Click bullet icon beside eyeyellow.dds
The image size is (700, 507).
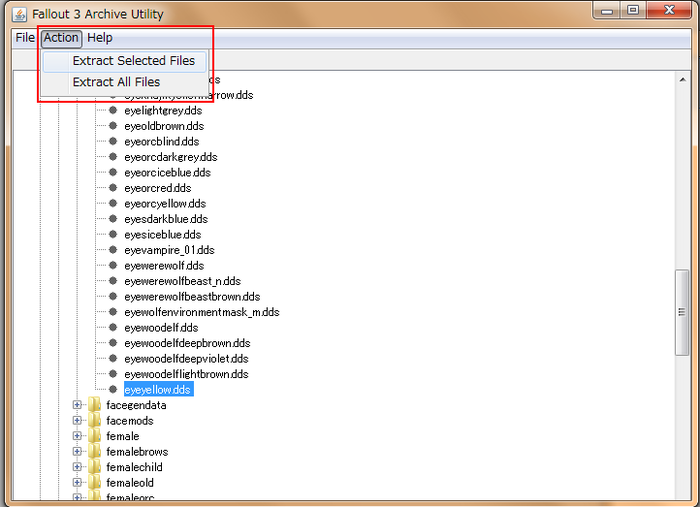113,390
